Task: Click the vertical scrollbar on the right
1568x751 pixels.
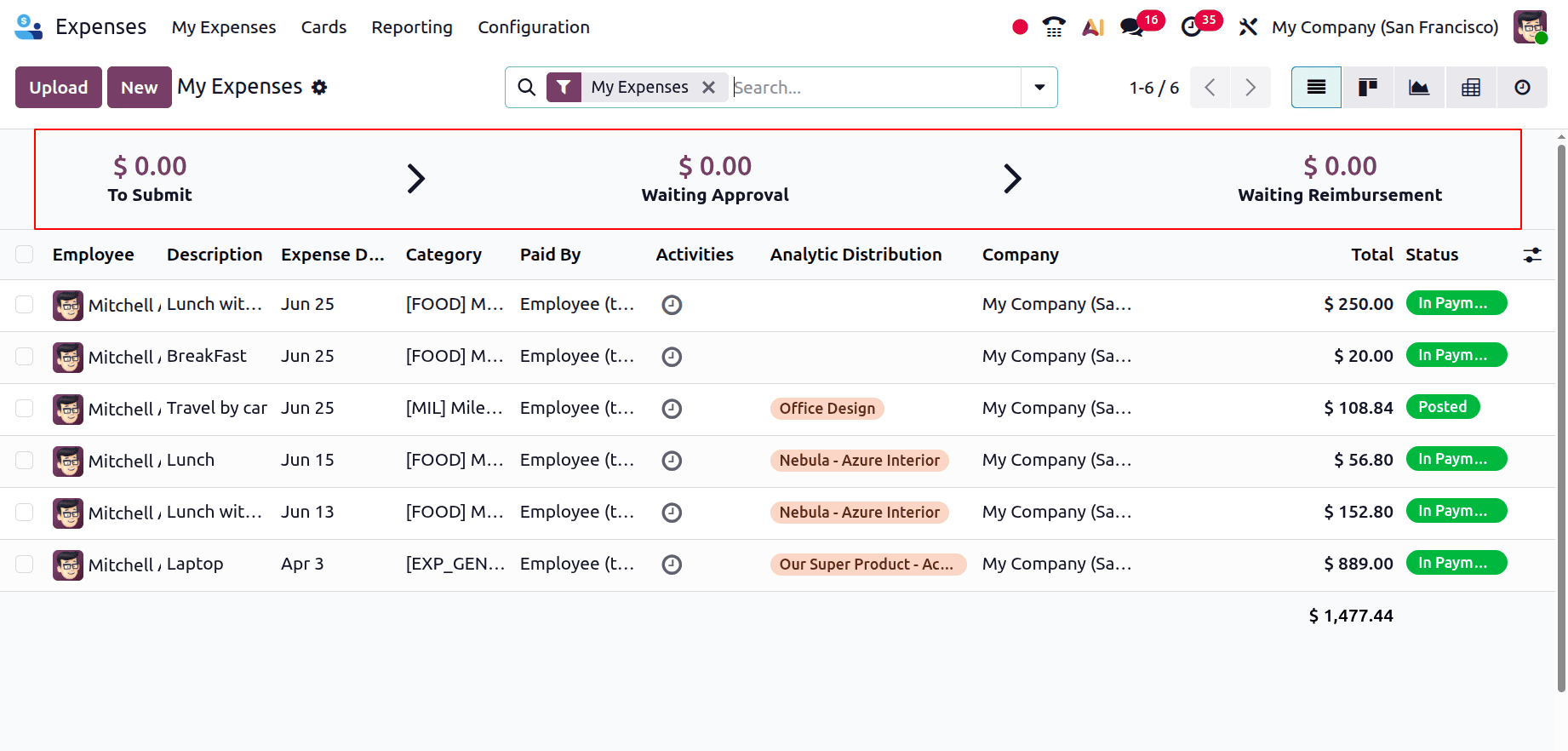Action: pyautogui.click(x=1561, y=417)
